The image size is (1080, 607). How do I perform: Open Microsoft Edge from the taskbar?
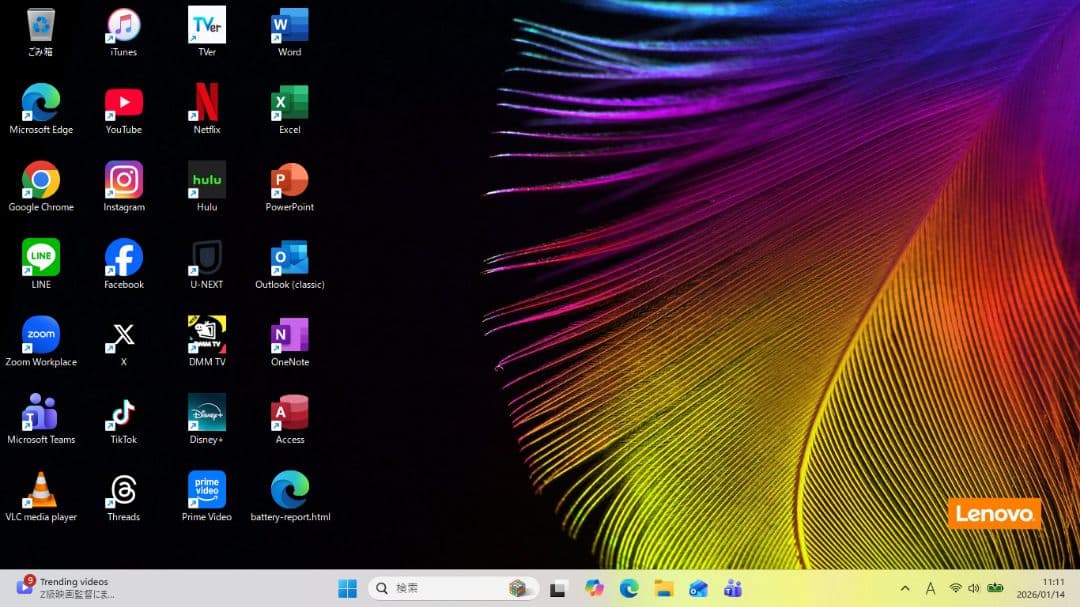pos(629,588)
